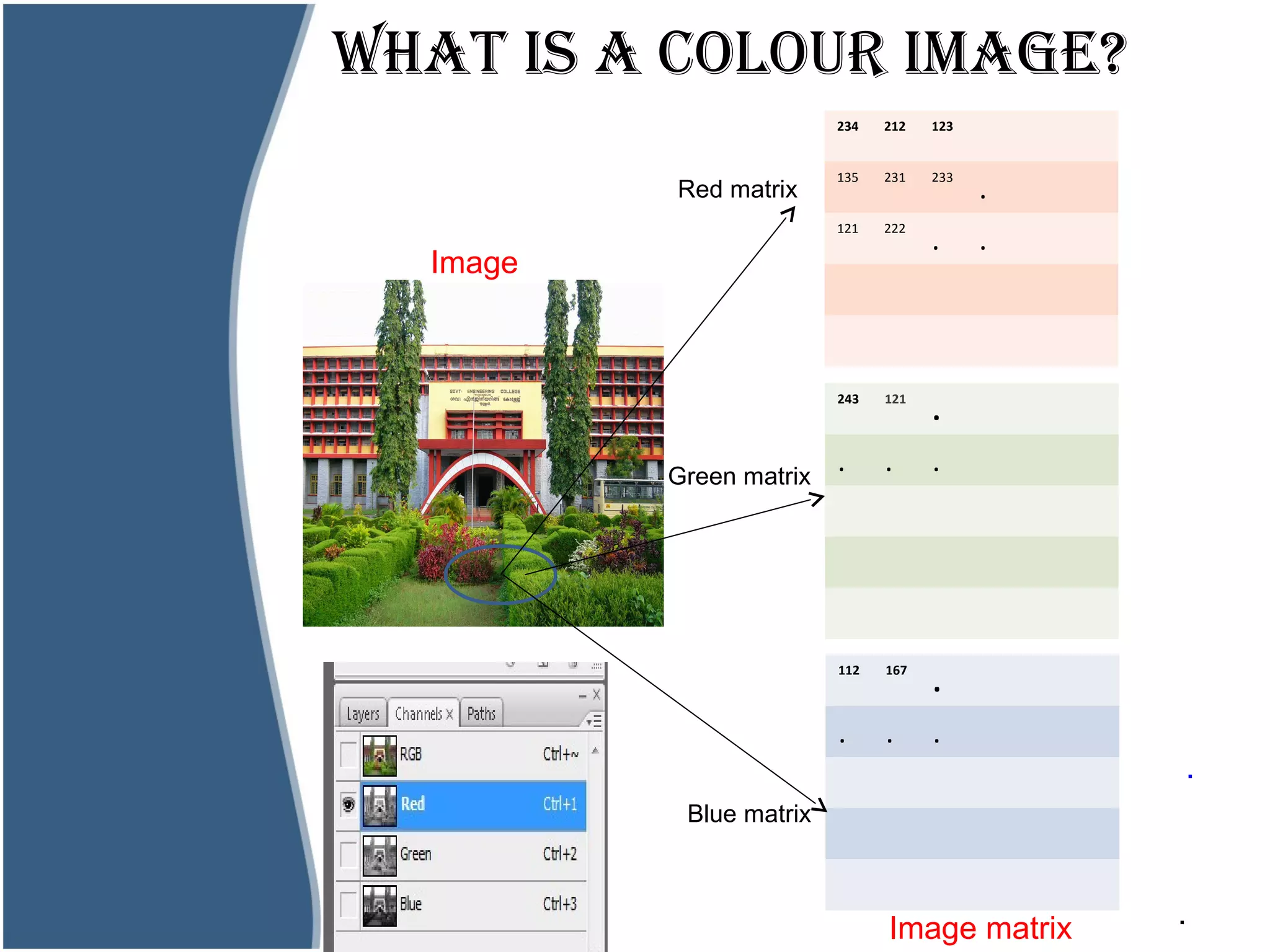The height and width of the screenshot is (952, 1270).
Task: Open the Paths tab
Action: 481,713
